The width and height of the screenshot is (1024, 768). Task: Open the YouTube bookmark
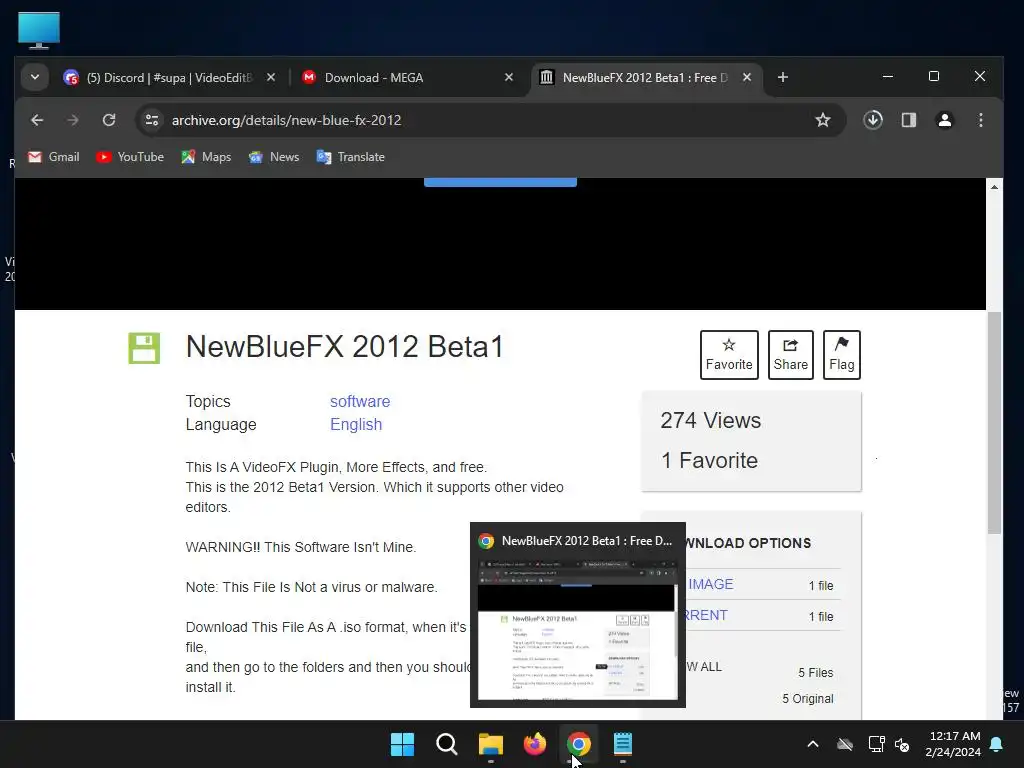pos(130,157)
